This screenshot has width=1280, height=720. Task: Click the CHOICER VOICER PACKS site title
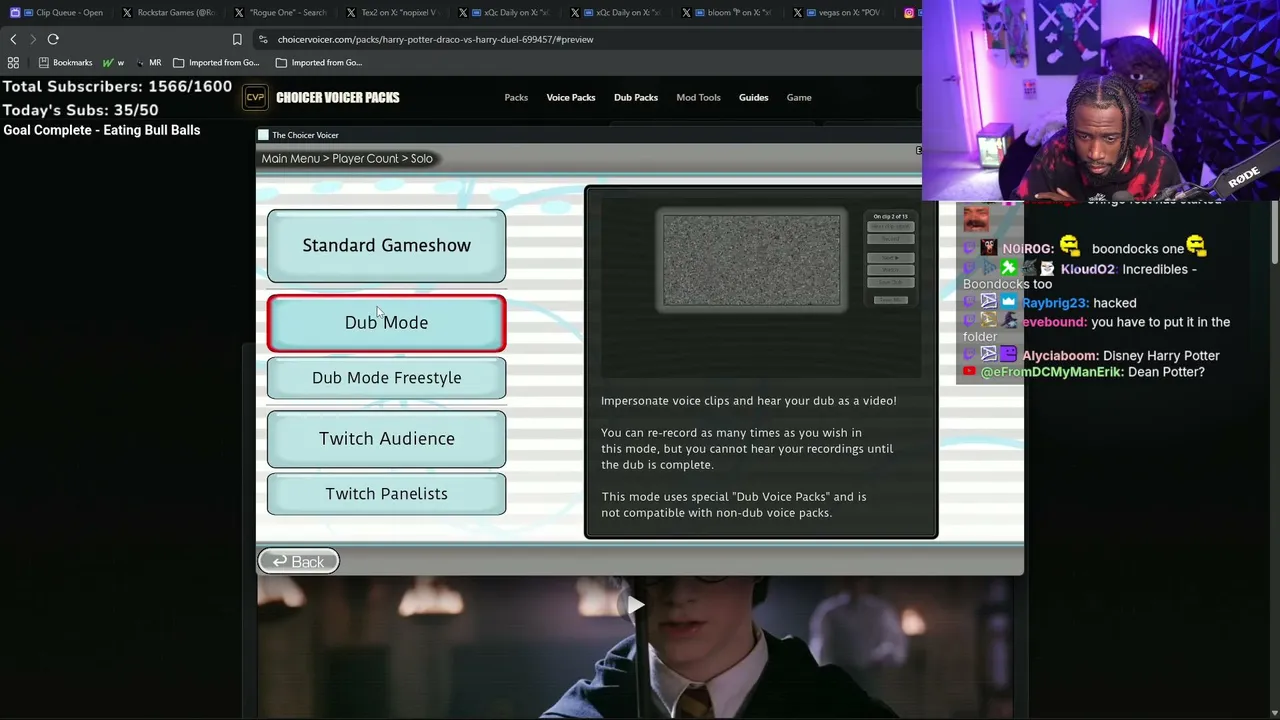pyautogui.click(x=338, y=97)
